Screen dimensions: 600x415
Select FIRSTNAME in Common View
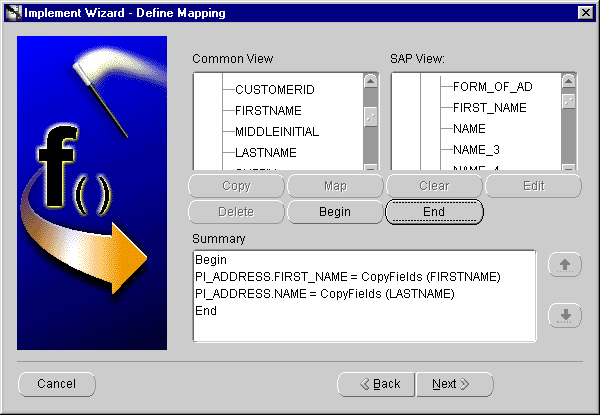click(268, 111)
